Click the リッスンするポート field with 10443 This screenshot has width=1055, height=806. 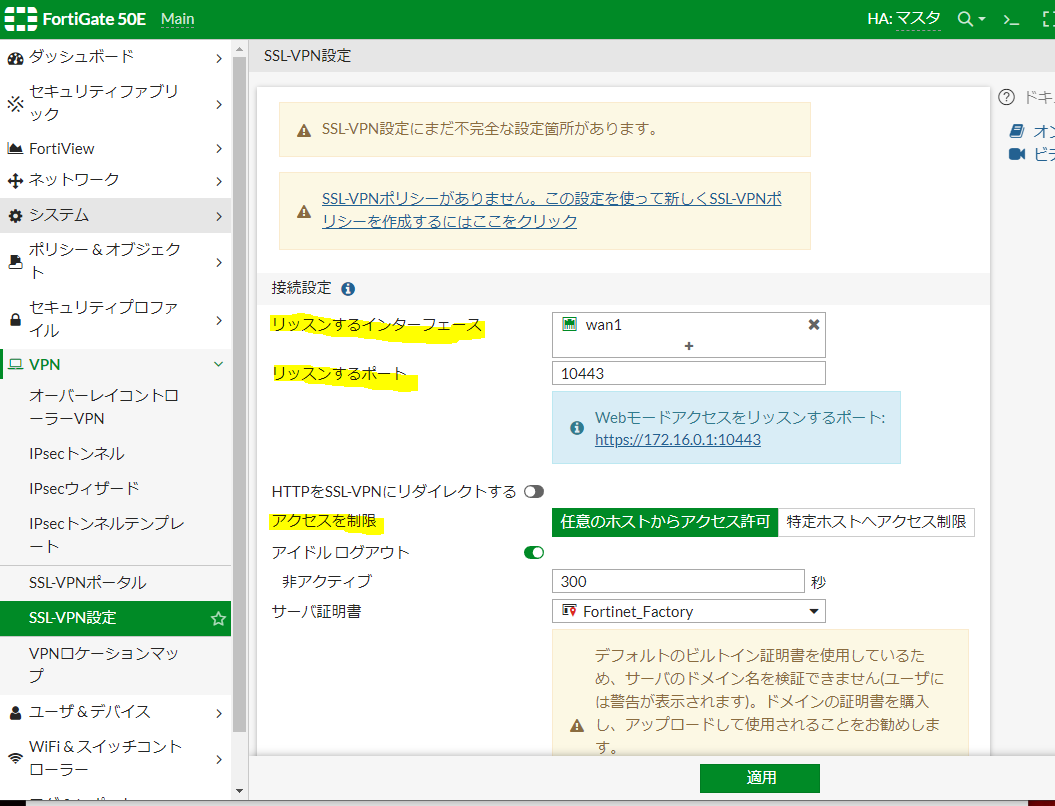pos(688,373)
